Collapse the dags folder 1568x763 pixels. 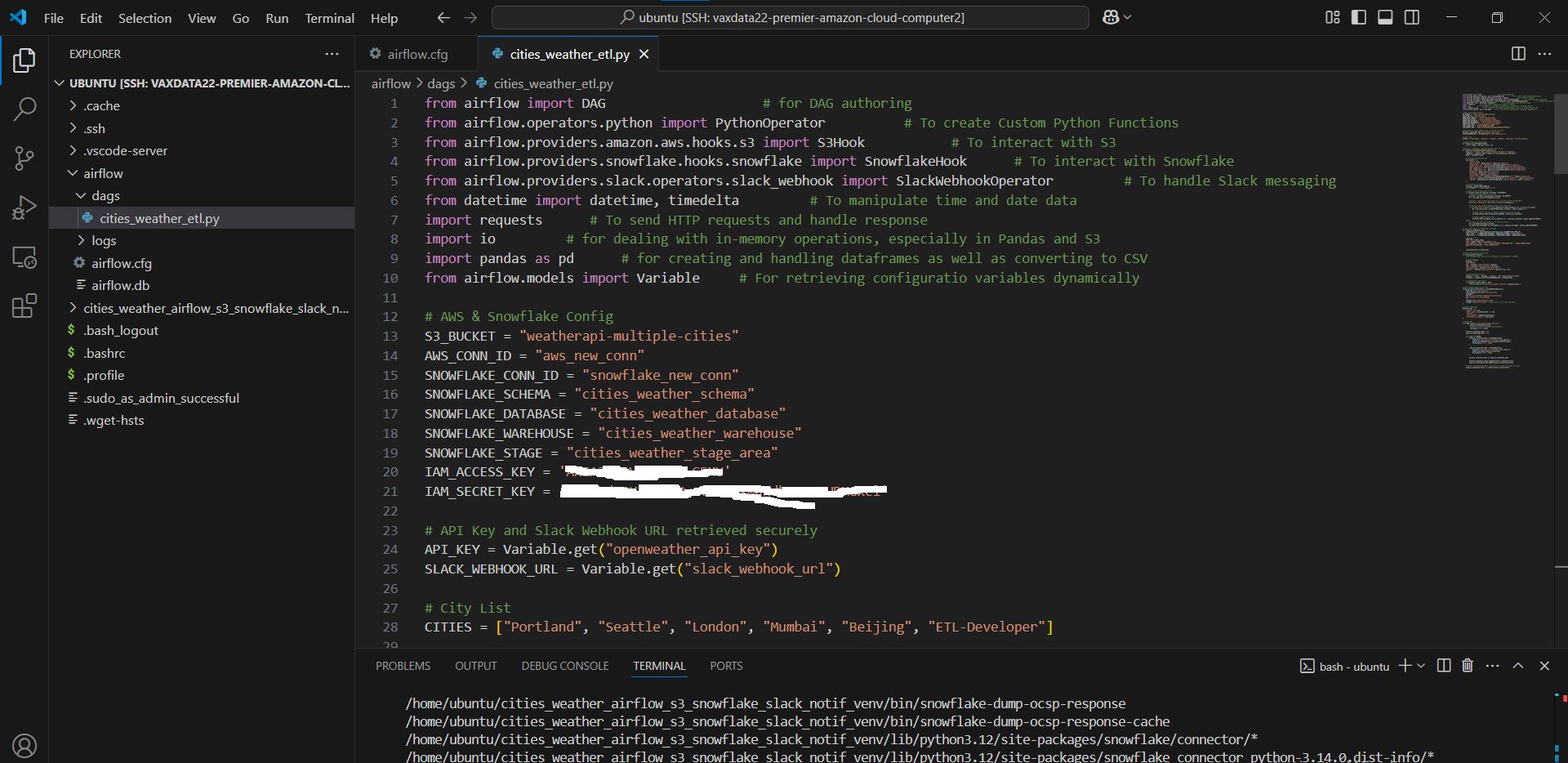202,196
